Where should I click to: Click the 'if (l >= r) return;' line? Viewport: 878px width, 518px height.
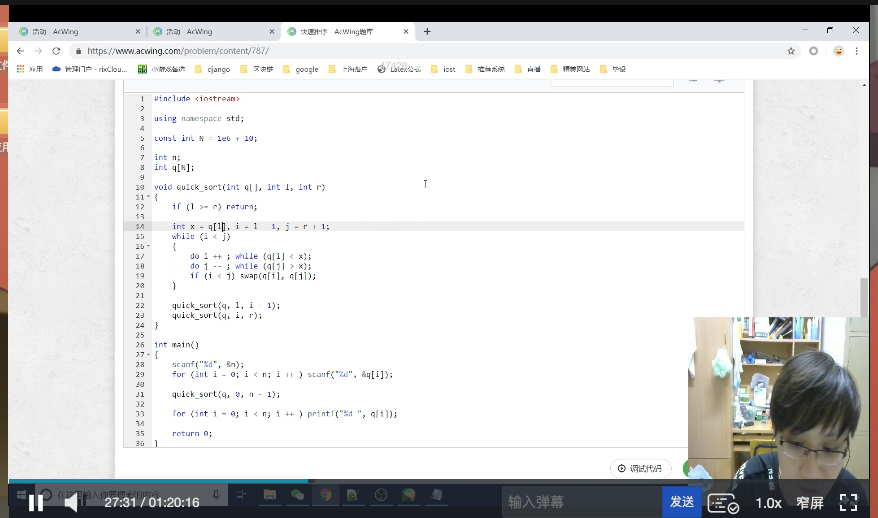pyautogui.click(x=214, y=207)
